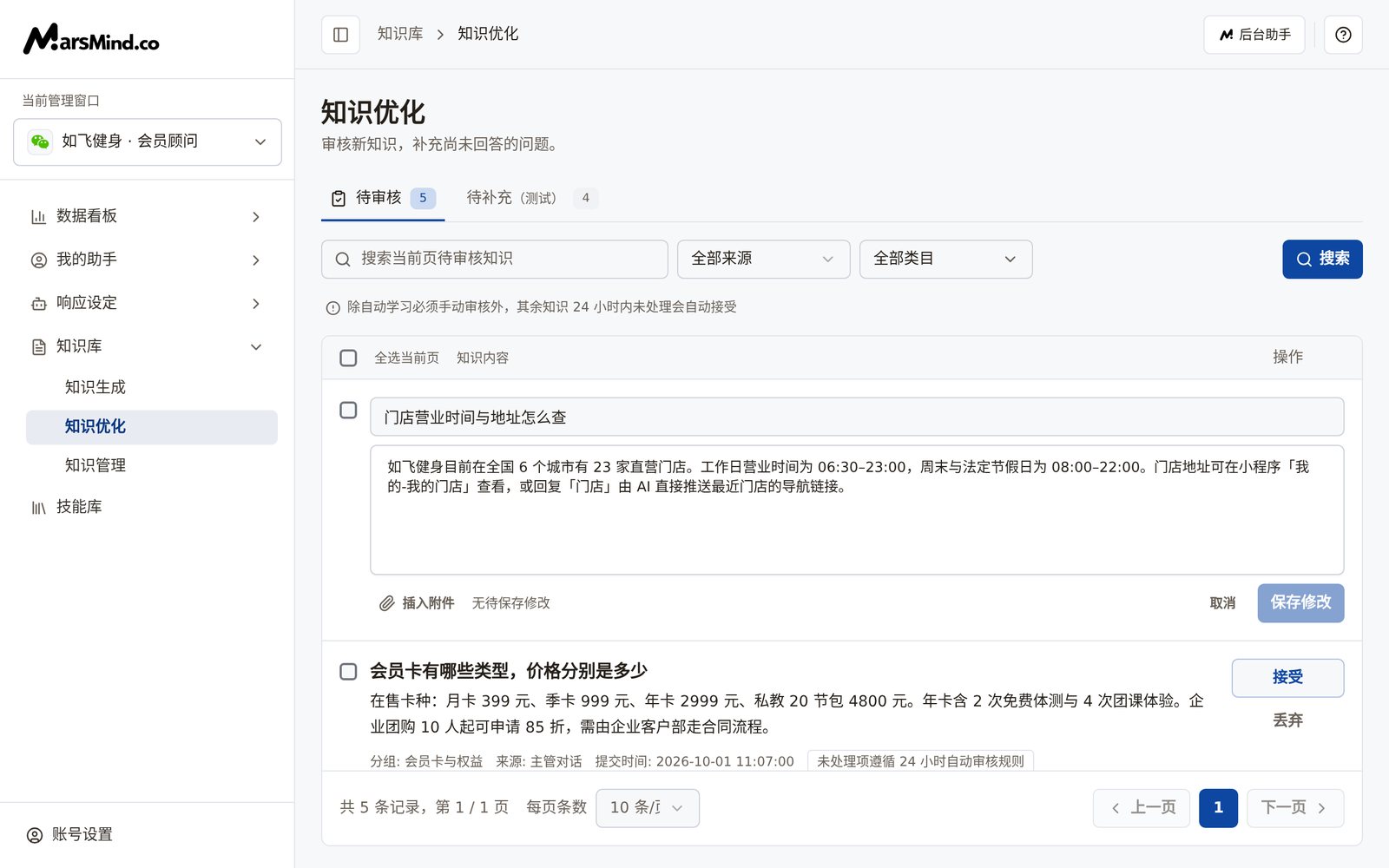1389x868 pixels.
Task: Check the 会员卡有哪些类型 row checkbox
Action: 348,671
